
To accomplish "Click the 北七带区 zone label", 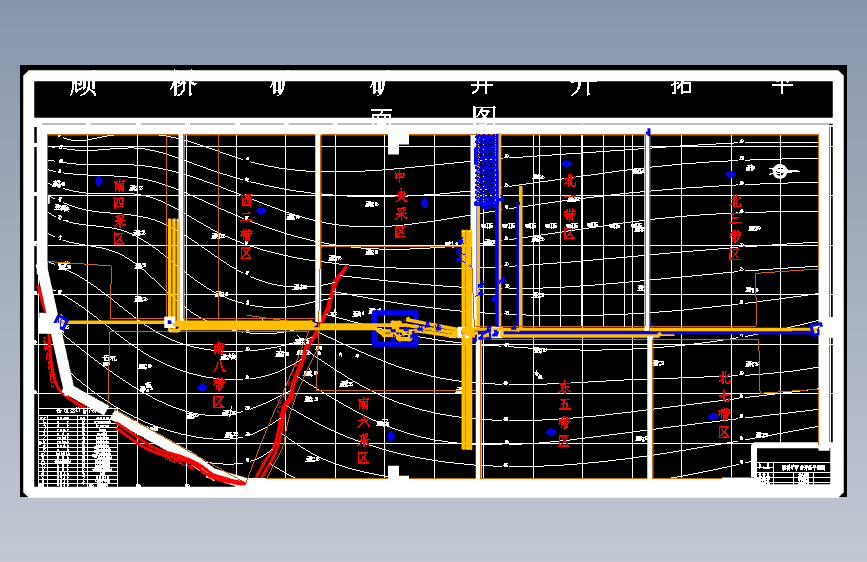I will click(724, 405).
